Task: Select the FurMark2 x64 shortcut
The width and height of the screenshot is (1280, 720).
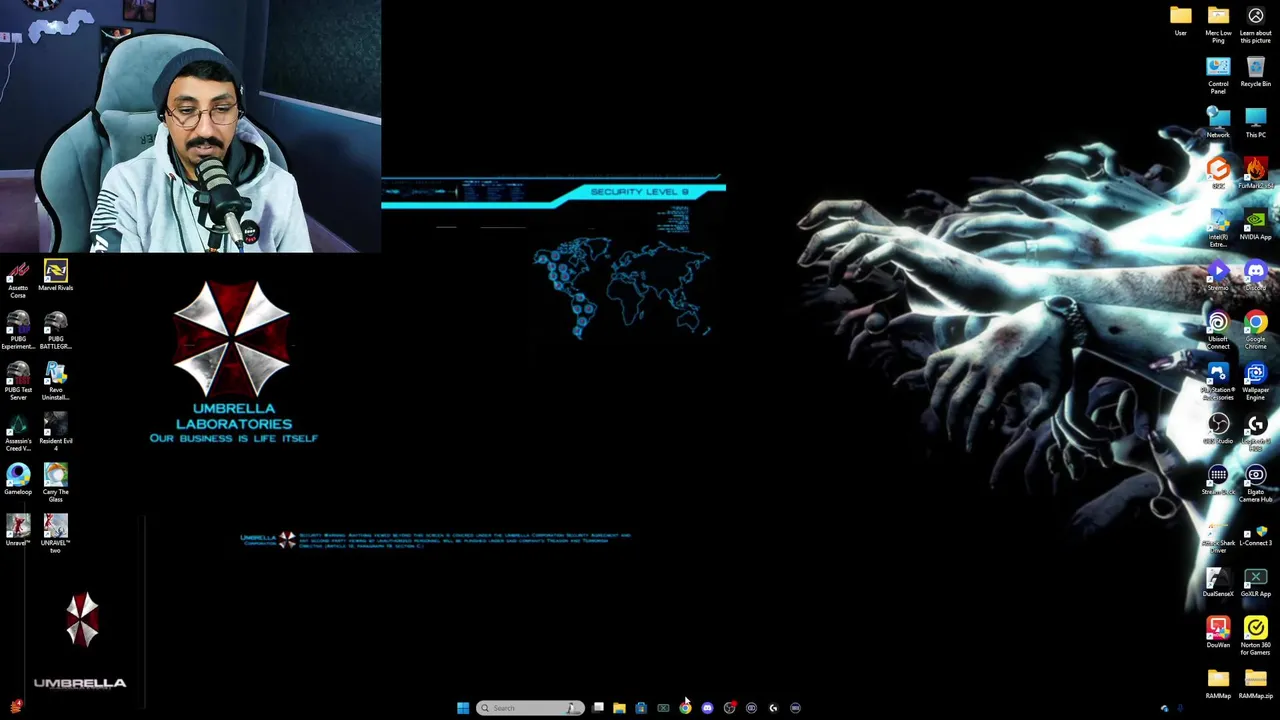Action: click(x=1256, y=170)
